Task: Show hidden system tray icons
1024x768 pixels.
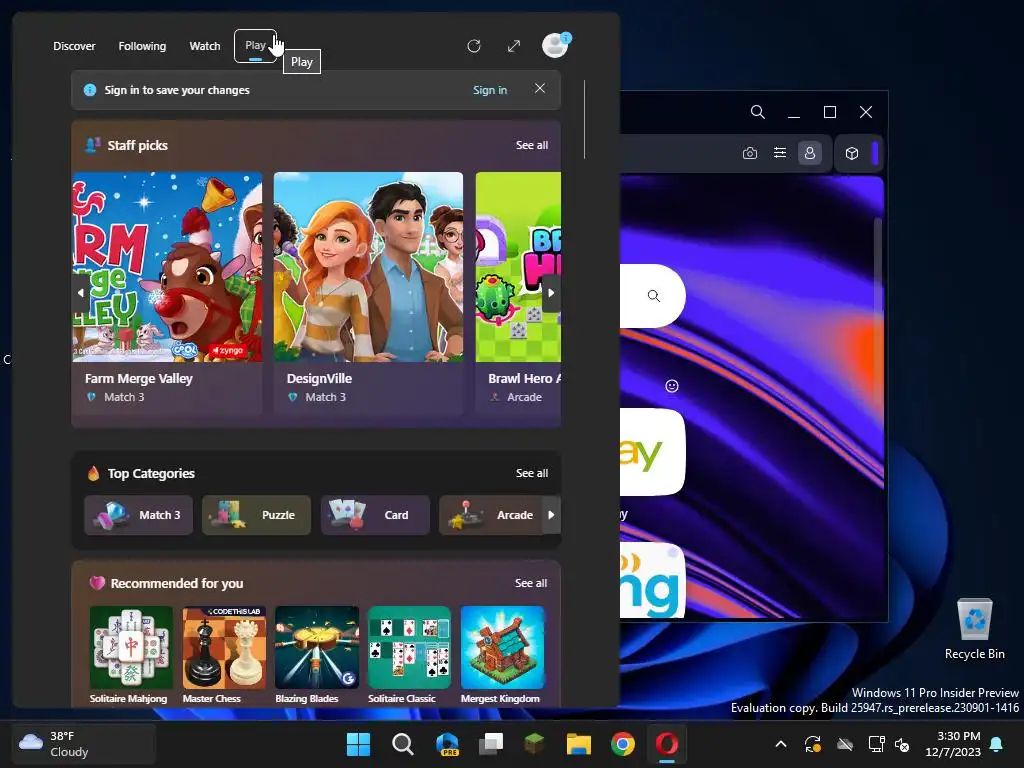Action: (780, 744)
